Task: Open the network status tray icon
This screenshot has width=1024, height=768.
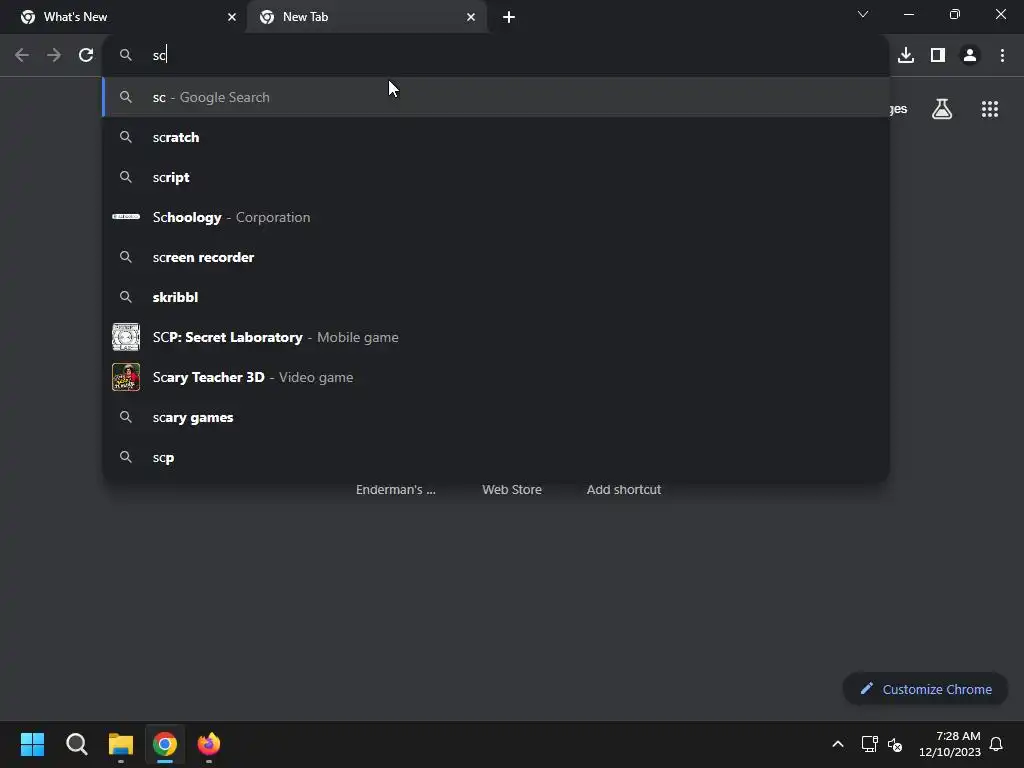Action: [869, 744]
